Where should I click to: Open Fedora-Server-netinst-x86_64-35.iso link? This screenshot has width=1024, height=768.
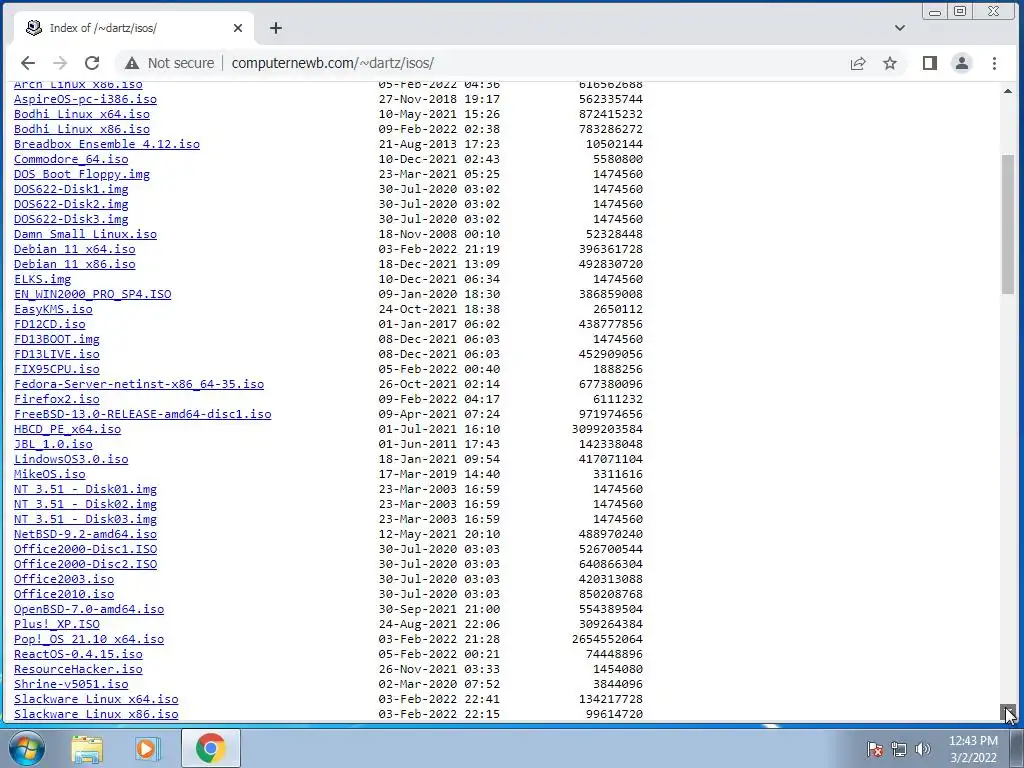coord(139,385)
